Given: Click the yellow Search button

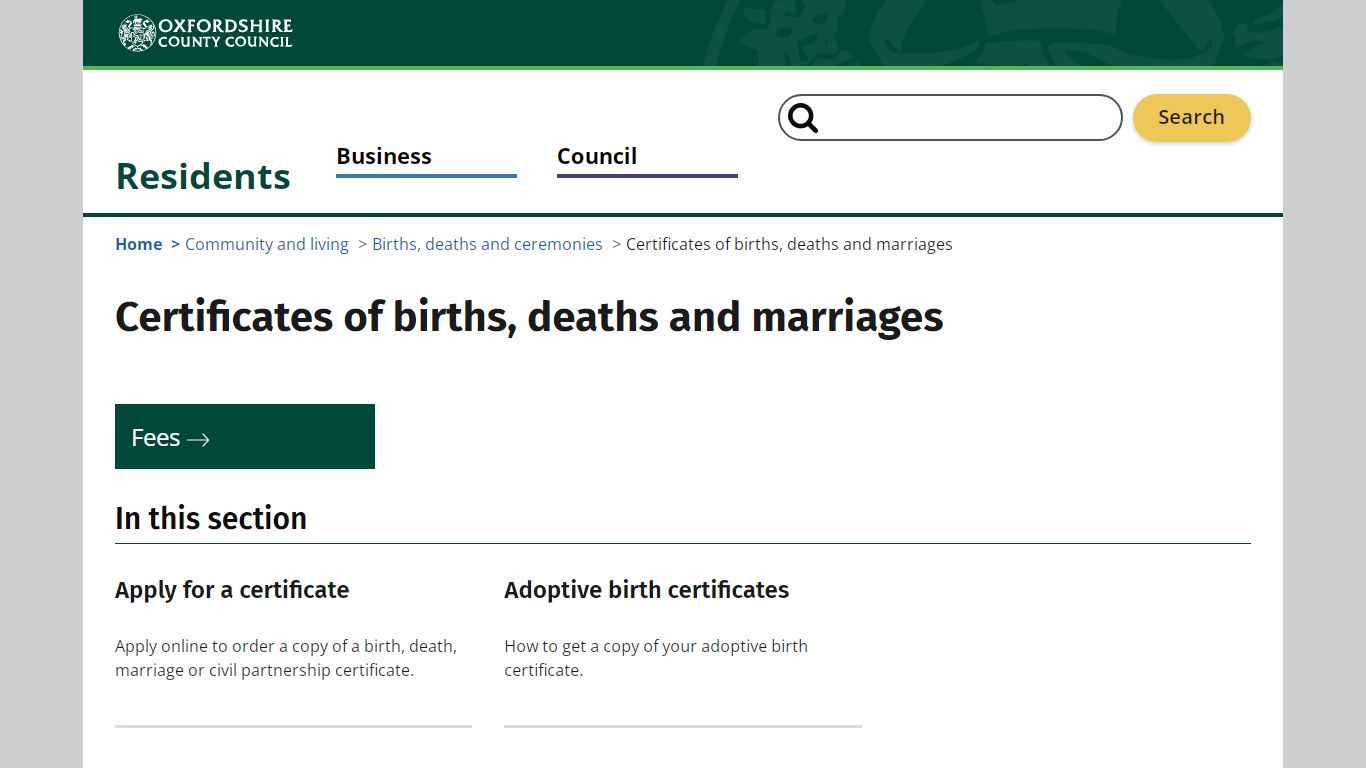Looking at the screenshot, I should coord(1191,118).
